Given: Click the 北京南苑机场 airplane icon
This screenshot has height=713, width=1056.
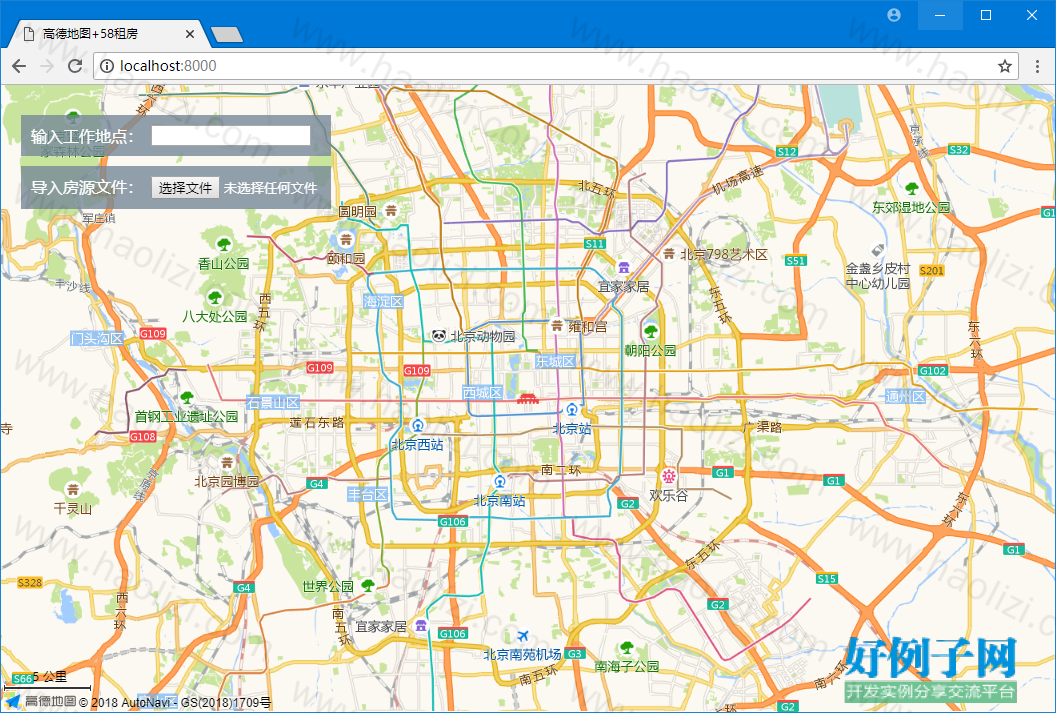Looking at the screenshot, I should pos(523,636).
